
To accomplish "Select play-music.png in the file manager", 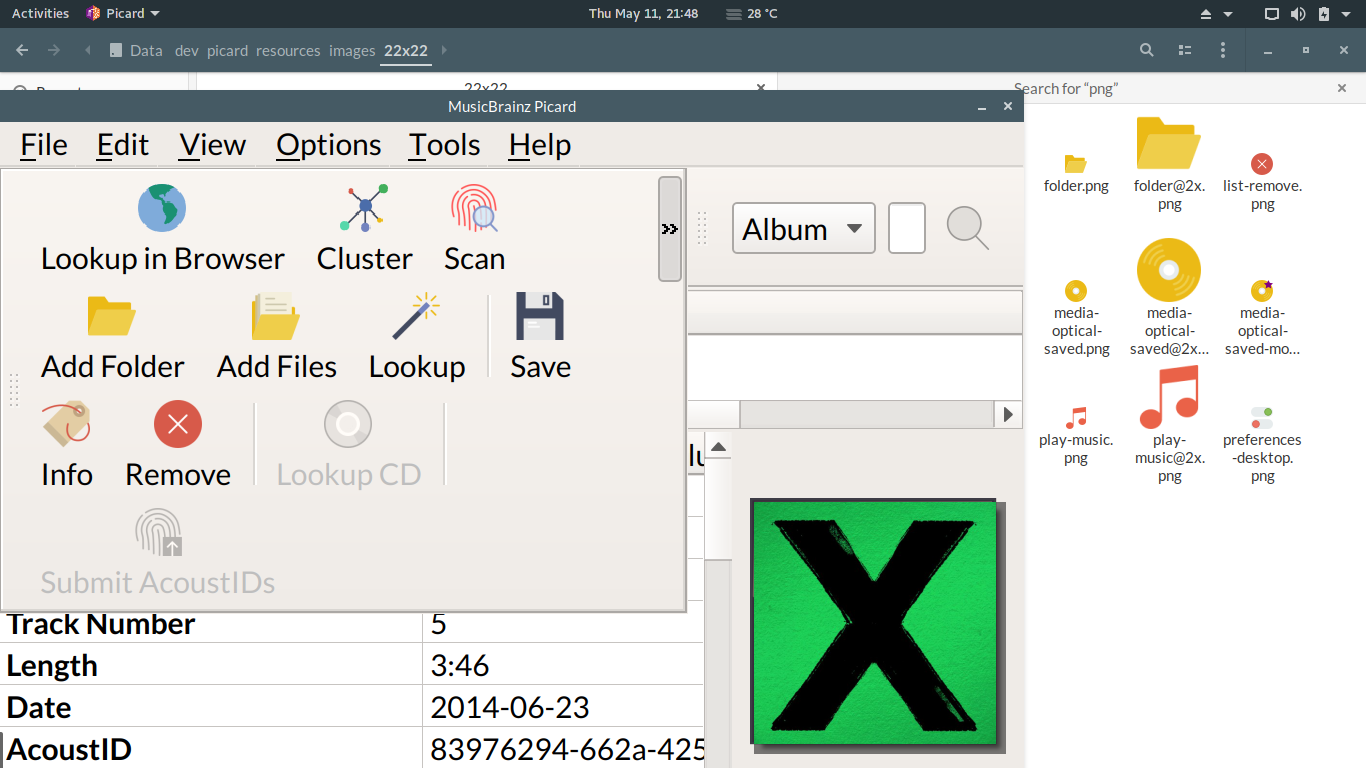I will point(1076,435).
